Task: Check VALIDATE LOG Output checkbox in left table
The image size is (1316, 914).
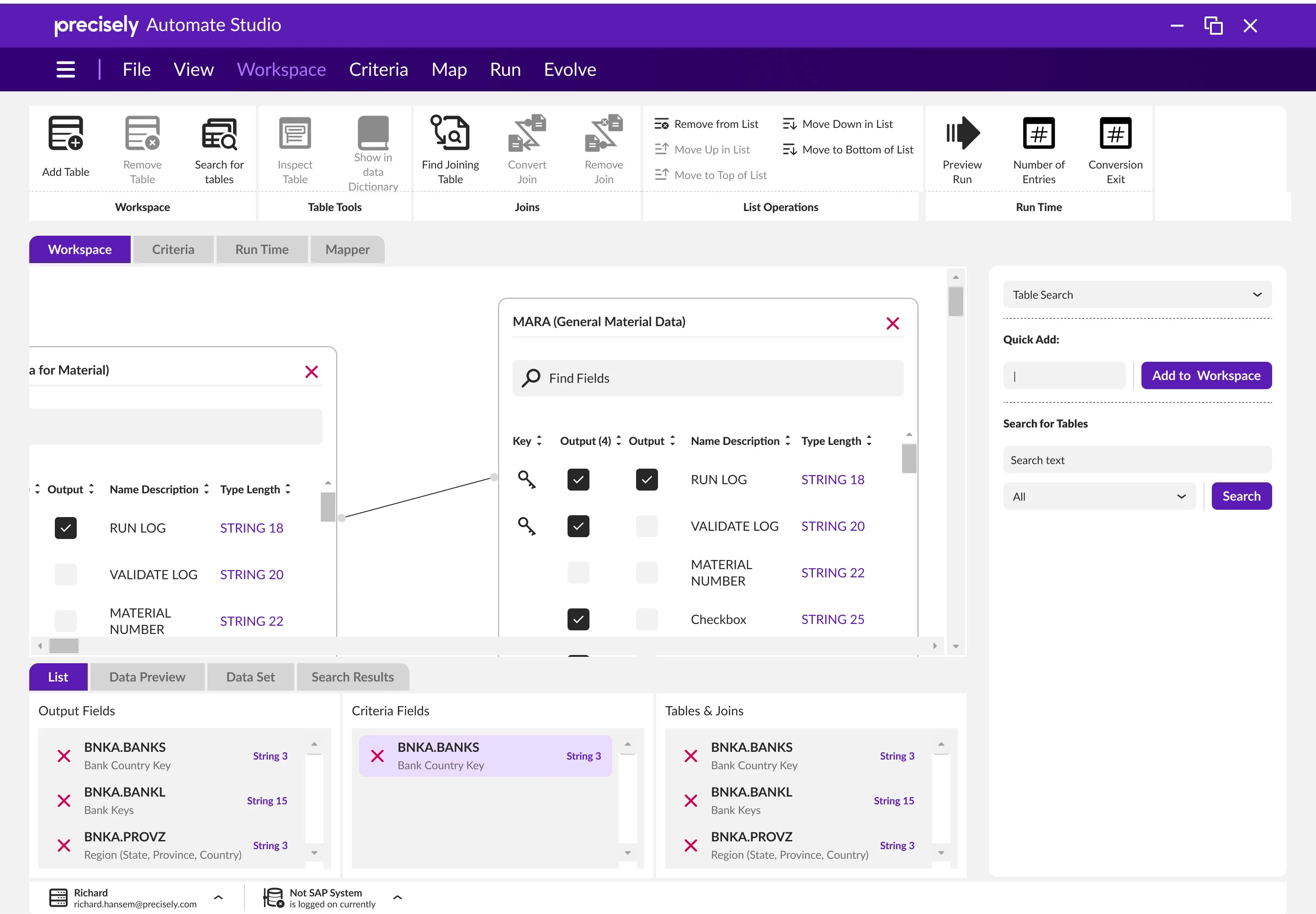Action: (65, 575)
